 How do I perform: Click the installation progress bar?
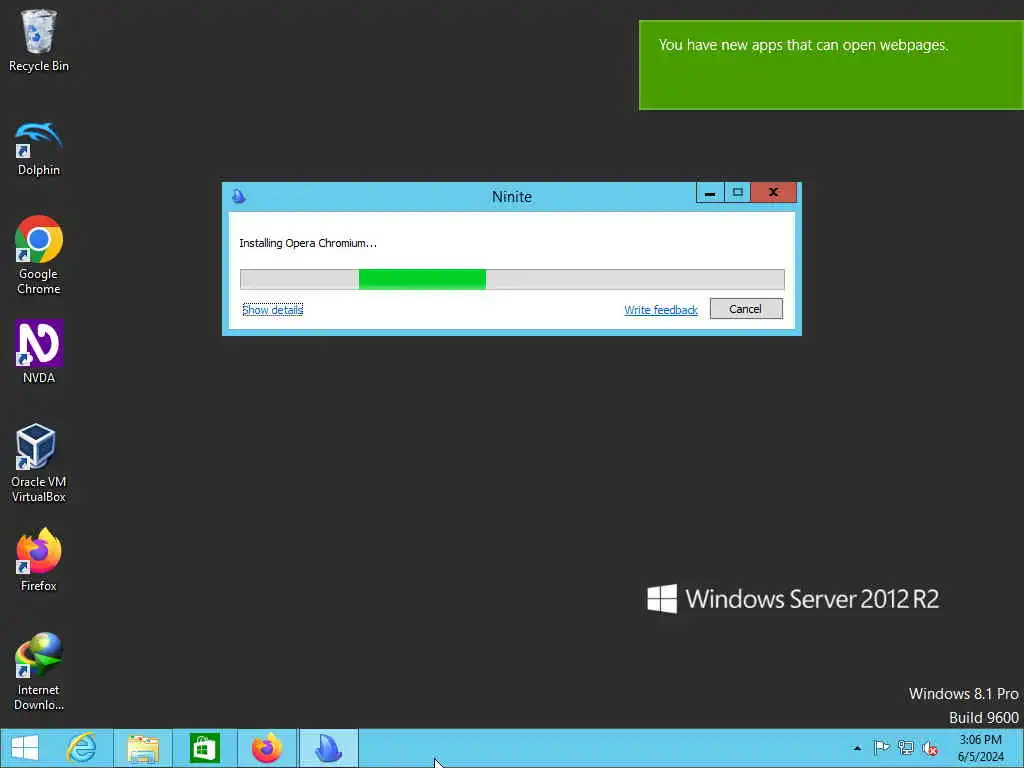pos(512,279)
